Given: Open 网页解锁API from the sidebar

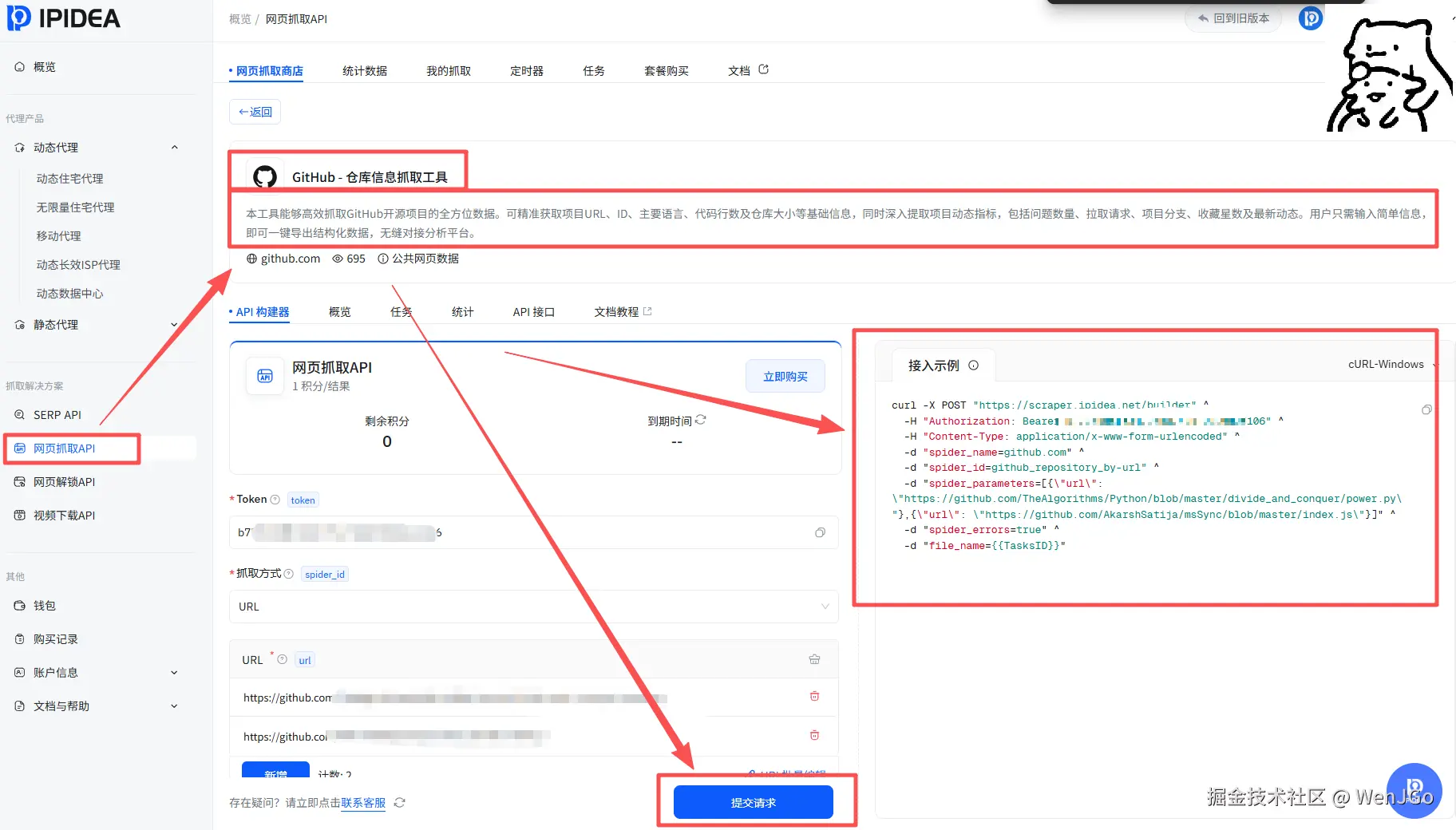Looking at the screenshot, I should [65, 481].
